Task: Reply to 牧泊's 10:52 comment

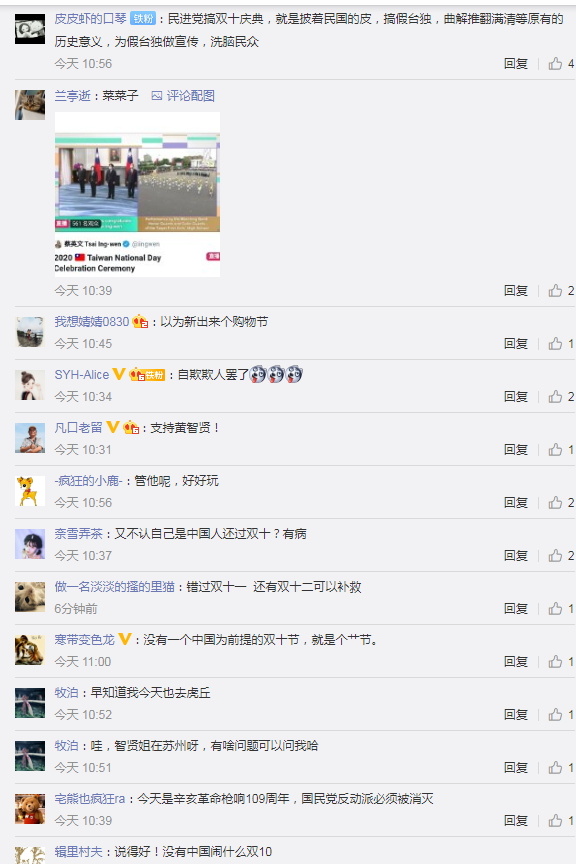Action: (x=516, y=715)
